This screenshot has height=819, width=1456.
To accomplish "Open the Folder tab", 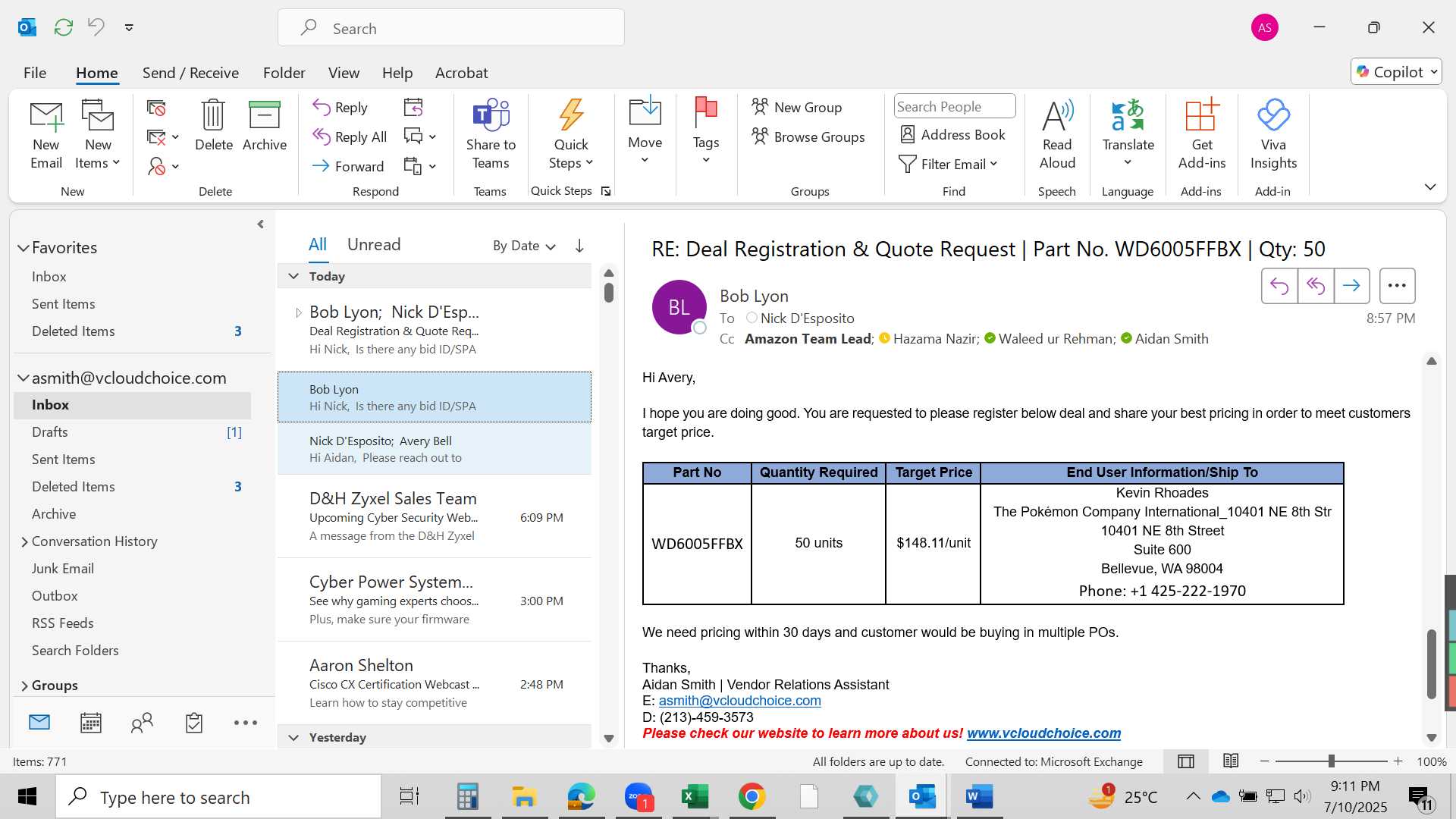I will pyautogui.click(x=284, y=73).
